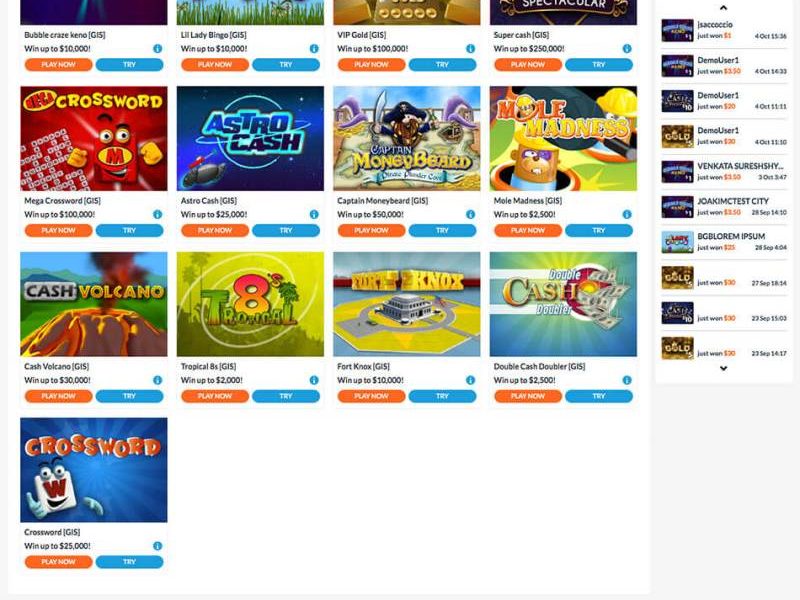800x600 pixels.
Task: Open jsaccoccio winner entry thumbnail
Action: [x=678, y=31]
